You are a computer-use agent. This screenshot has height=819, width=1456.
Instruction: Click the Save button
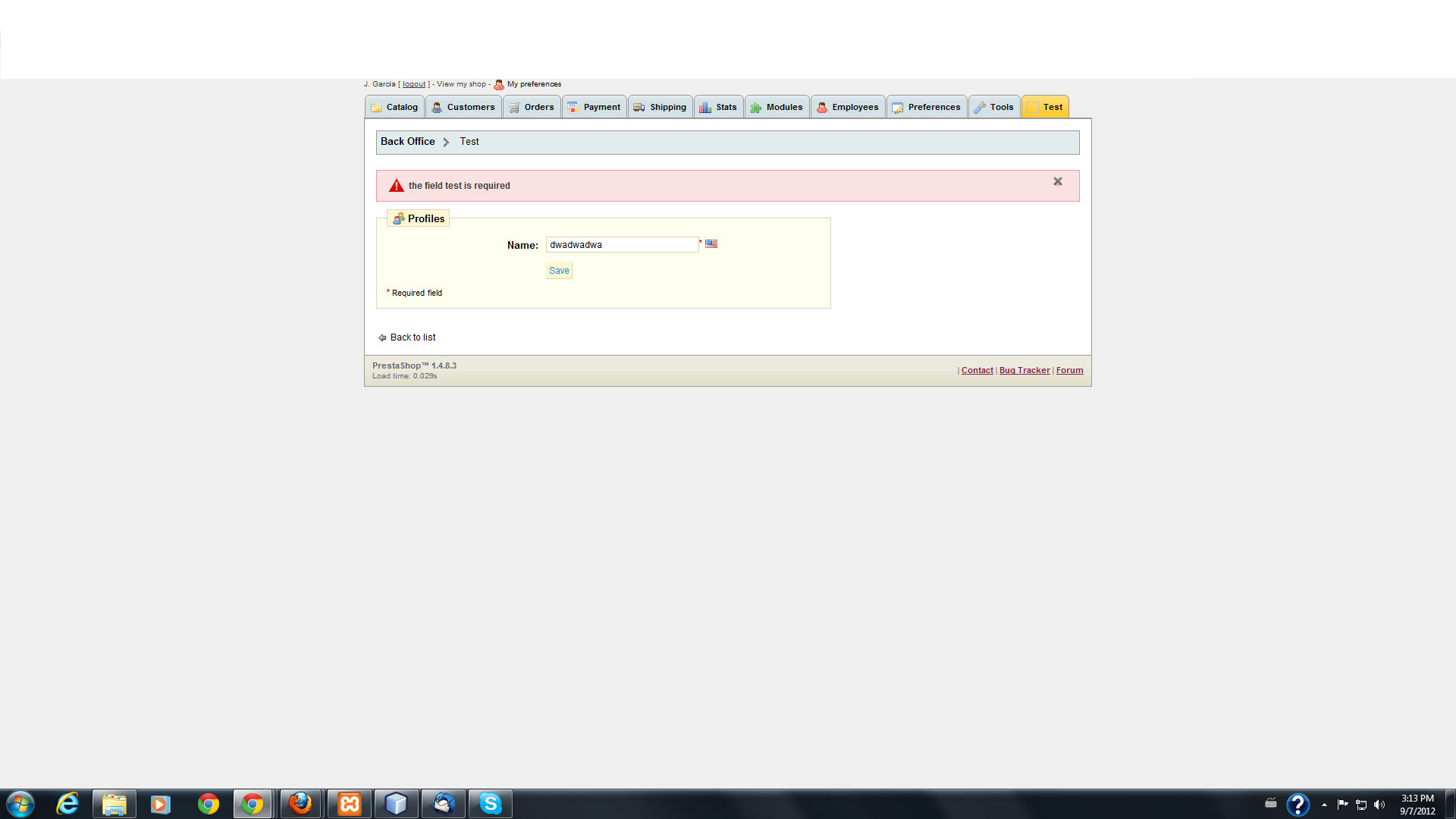point(559,271)
